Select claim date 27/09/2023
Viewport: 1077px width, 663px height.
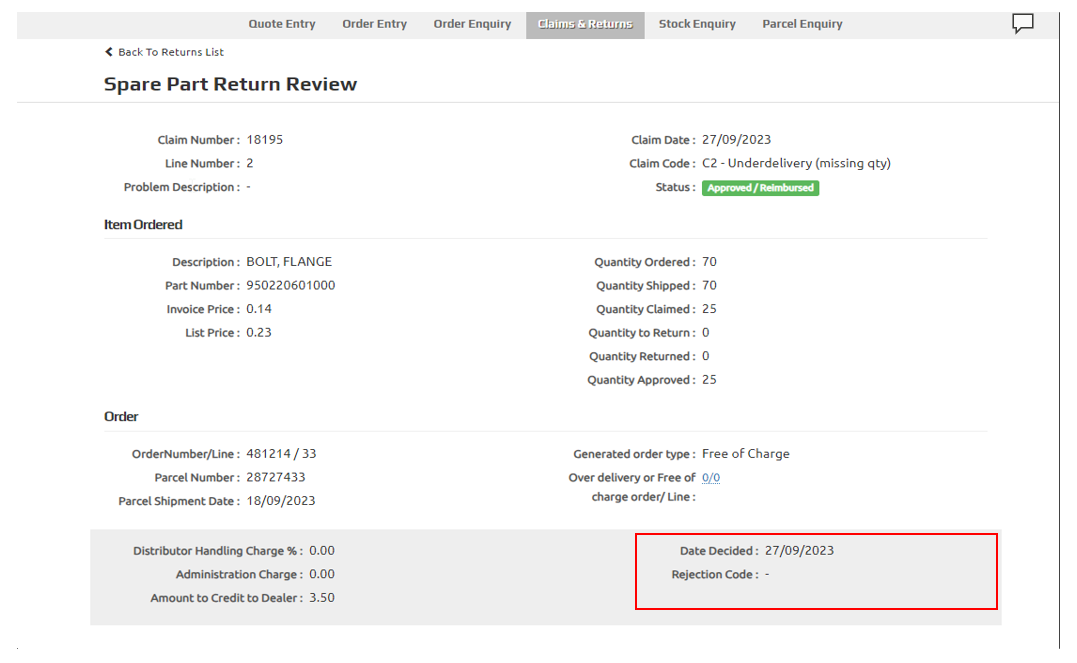click(x=736, y=139)
